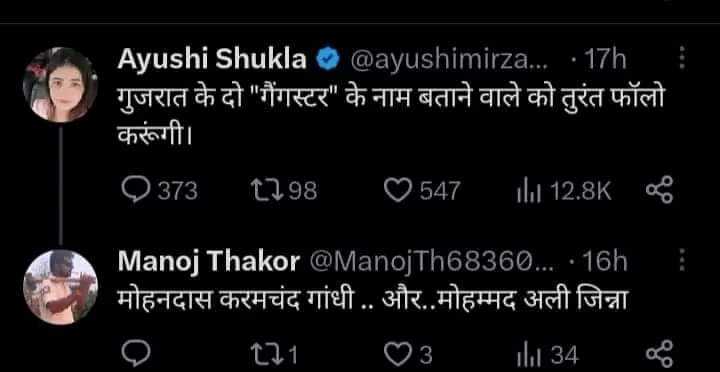720x372 pixels.
Task: Share Manoj Thakor's reply
Action: click(659, 354)
